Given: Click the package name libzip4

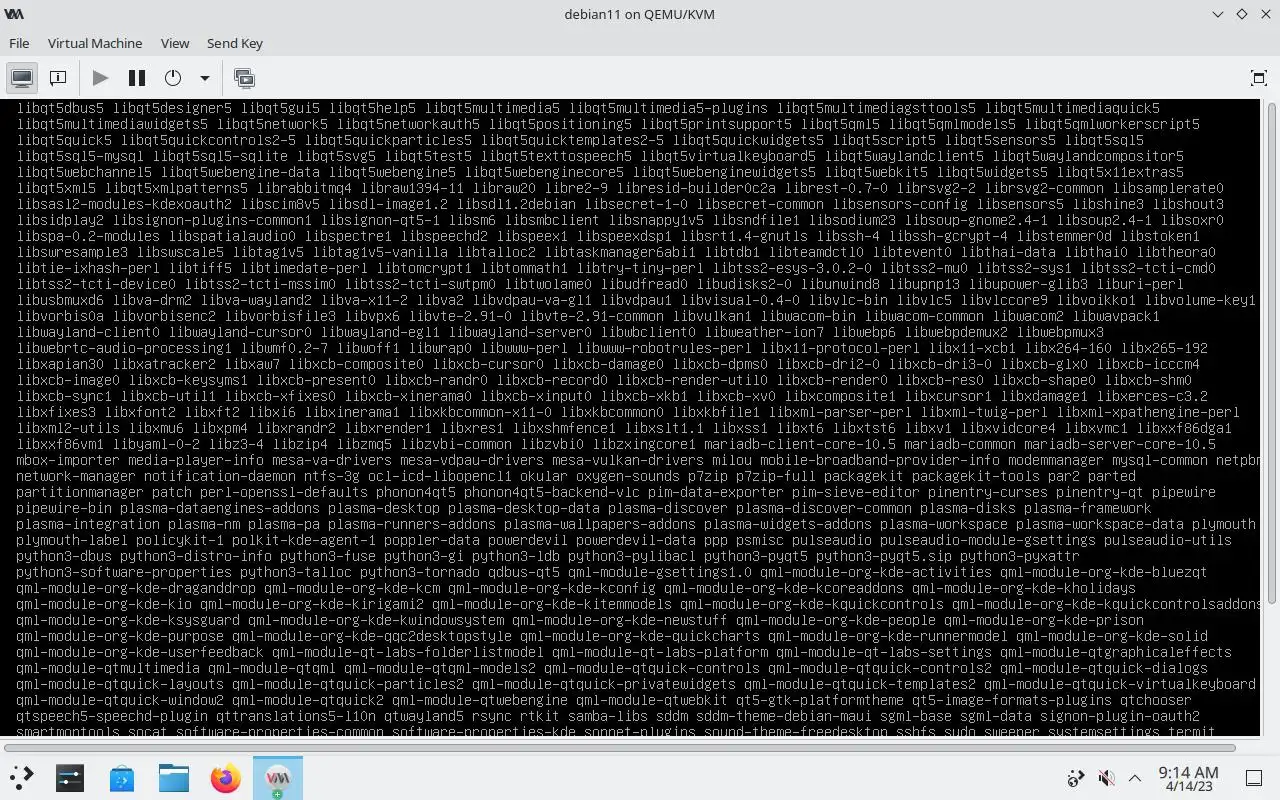Looking at the screenshot, I should pos(300,444).
